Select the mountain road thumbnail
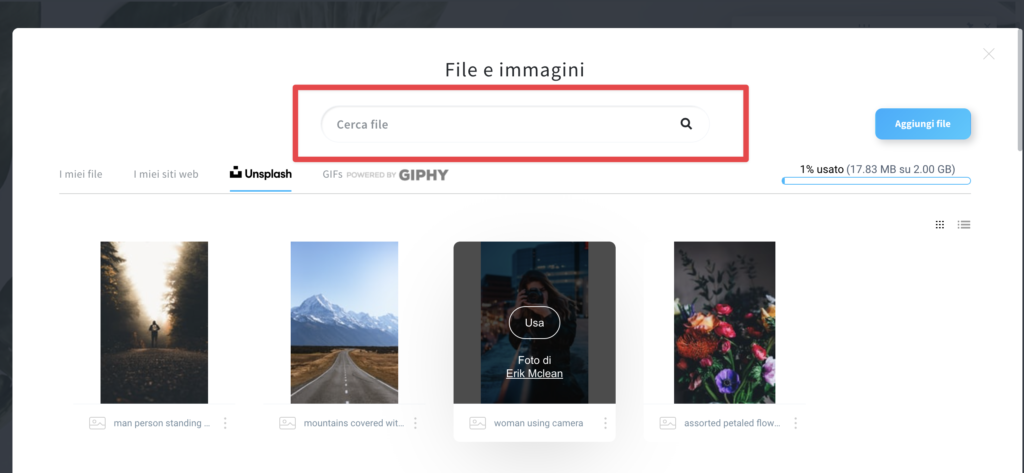Screen dimensions: 1024x473 pyautogui.click(x=344, y=322)
